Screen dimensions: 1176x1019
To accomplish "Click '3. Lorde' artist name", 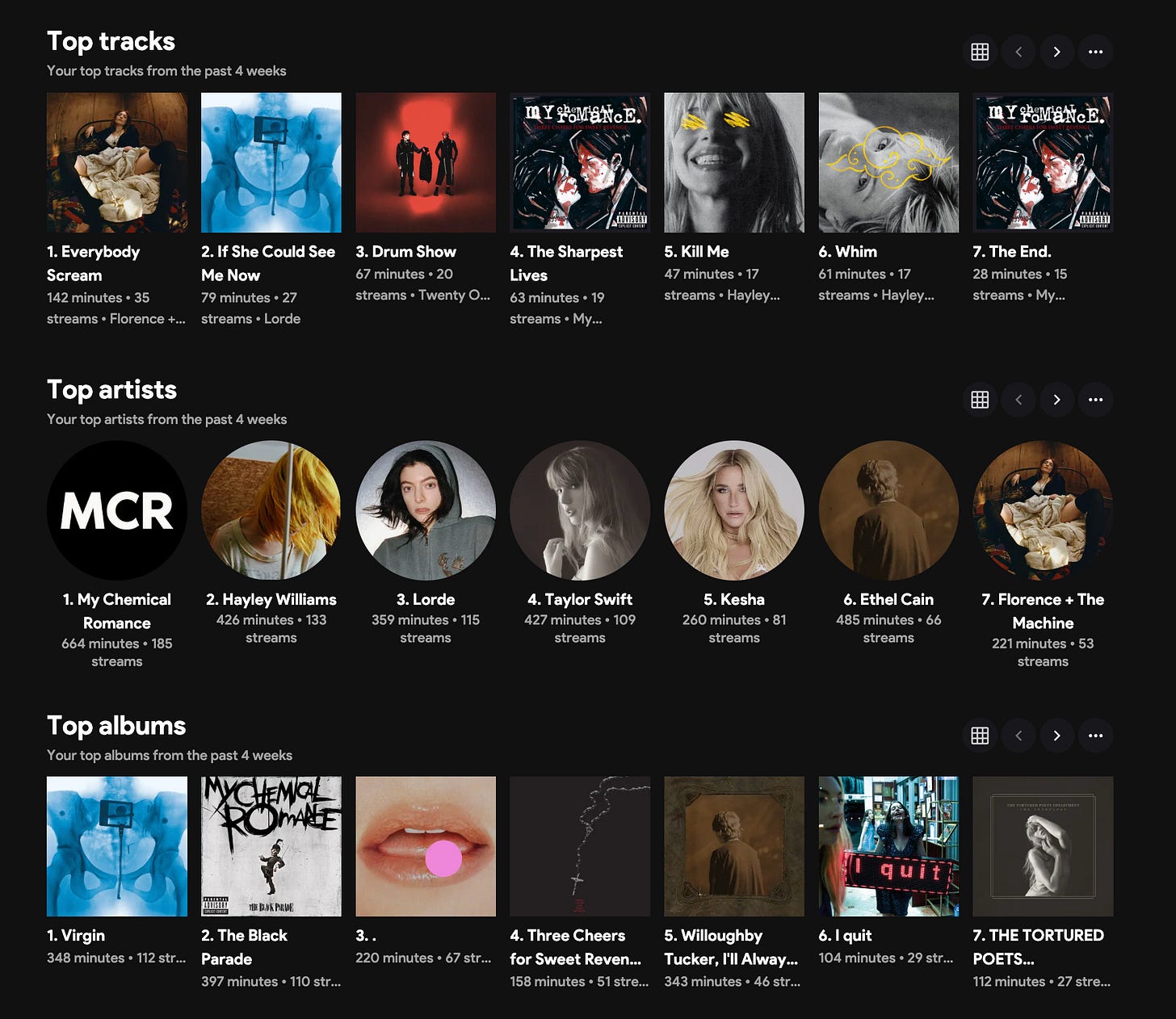I will pyautogui.click(x=426, y=600).
